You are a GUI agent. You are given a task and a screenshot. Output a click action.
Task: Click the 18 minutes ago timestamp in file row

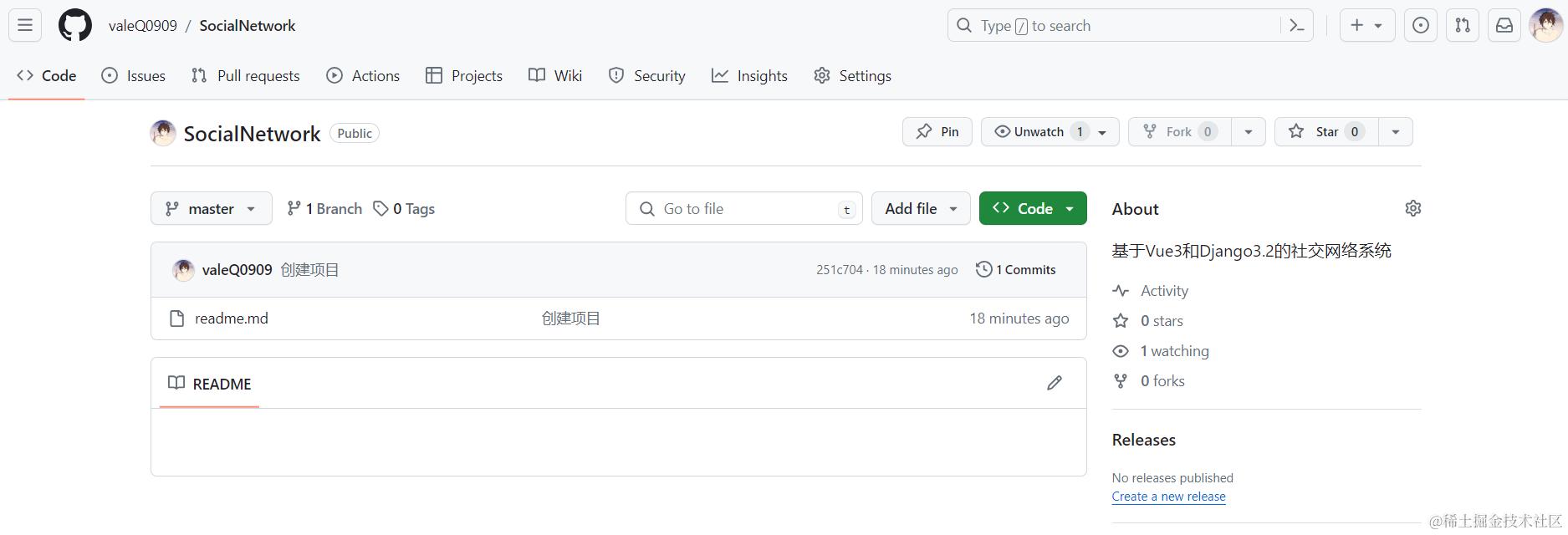(x=1019, y=318)
